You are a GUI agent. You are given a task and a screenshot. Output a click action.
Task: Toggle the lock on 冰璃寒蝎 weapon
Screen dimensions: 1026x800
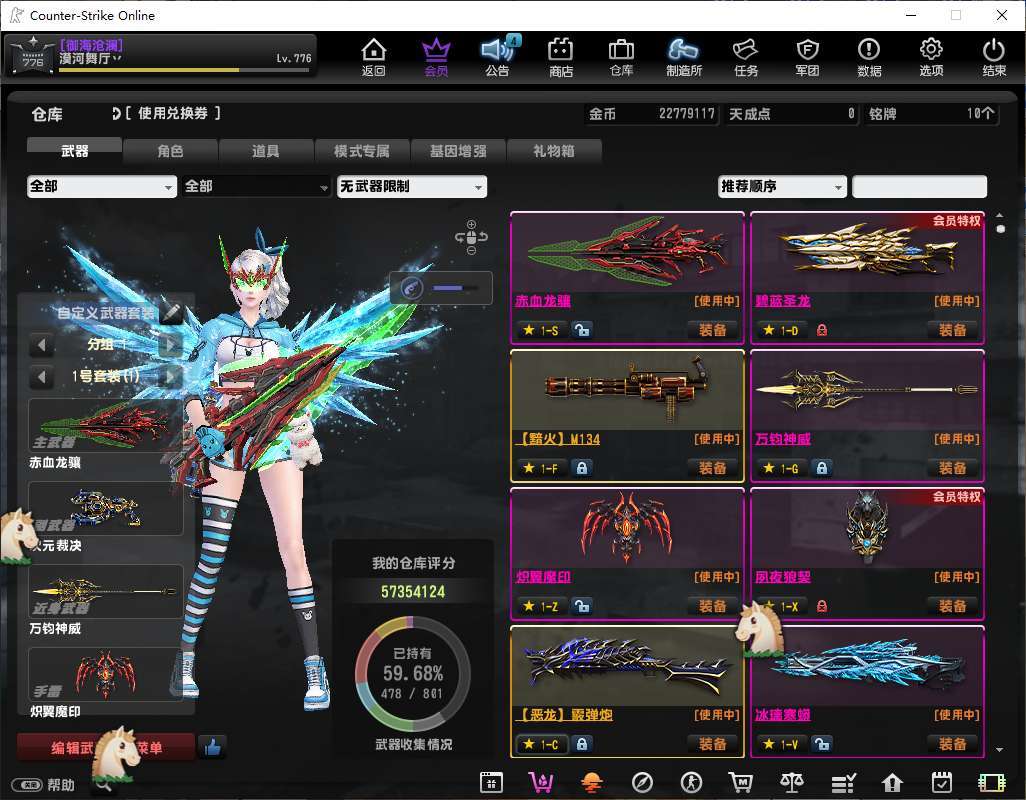(821, 744)
